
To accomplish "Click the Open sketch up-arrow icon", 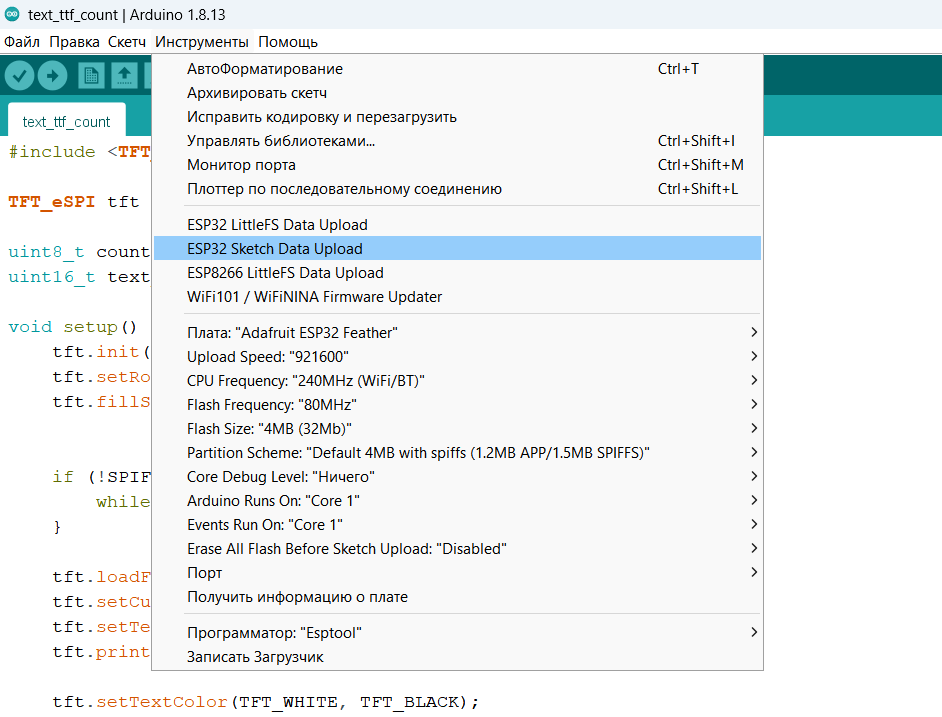I will [x=124, y=76].
